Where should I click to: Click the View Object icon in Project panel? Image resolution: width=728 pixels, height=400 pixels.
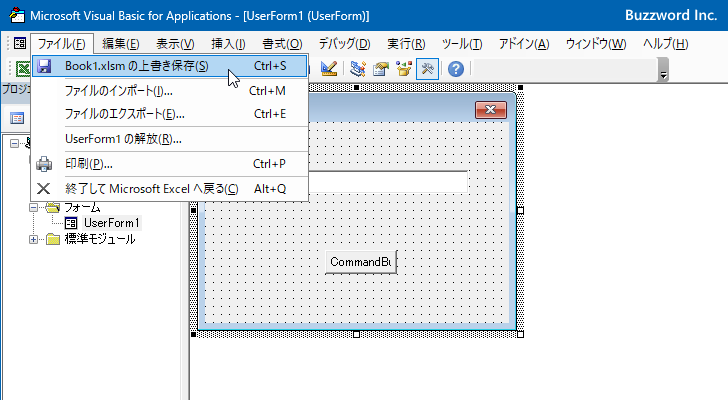tap(17, 118)
